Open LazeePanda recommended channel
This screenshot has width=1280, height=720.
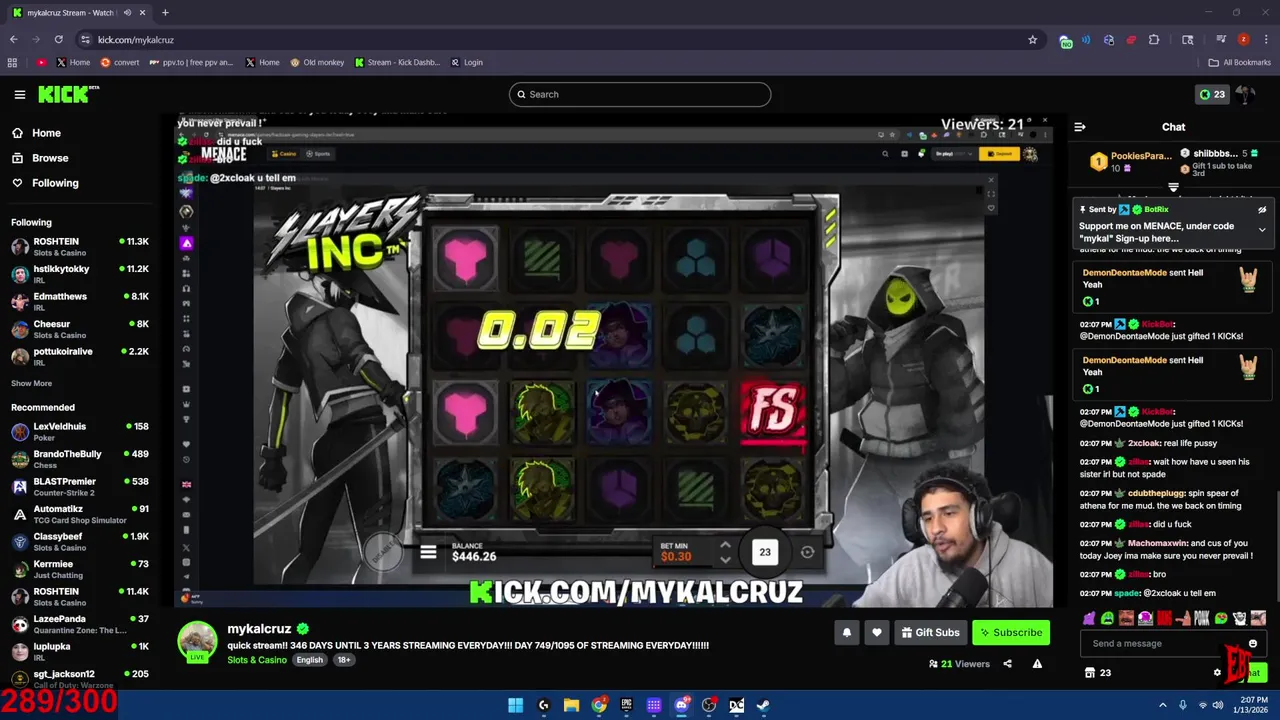(x=80, y=624)
